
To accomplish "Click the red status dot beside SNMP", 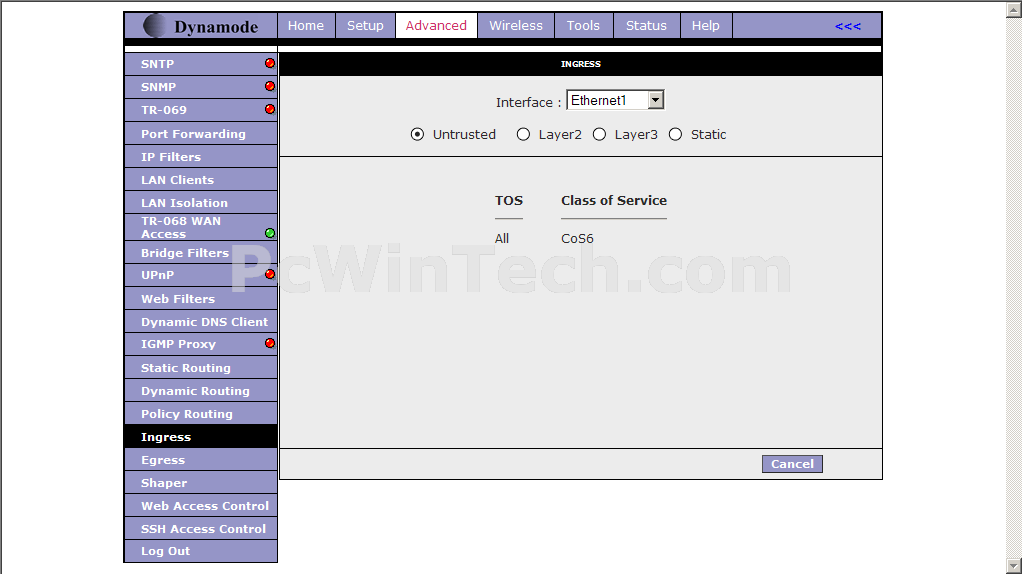I will (270, 86).
